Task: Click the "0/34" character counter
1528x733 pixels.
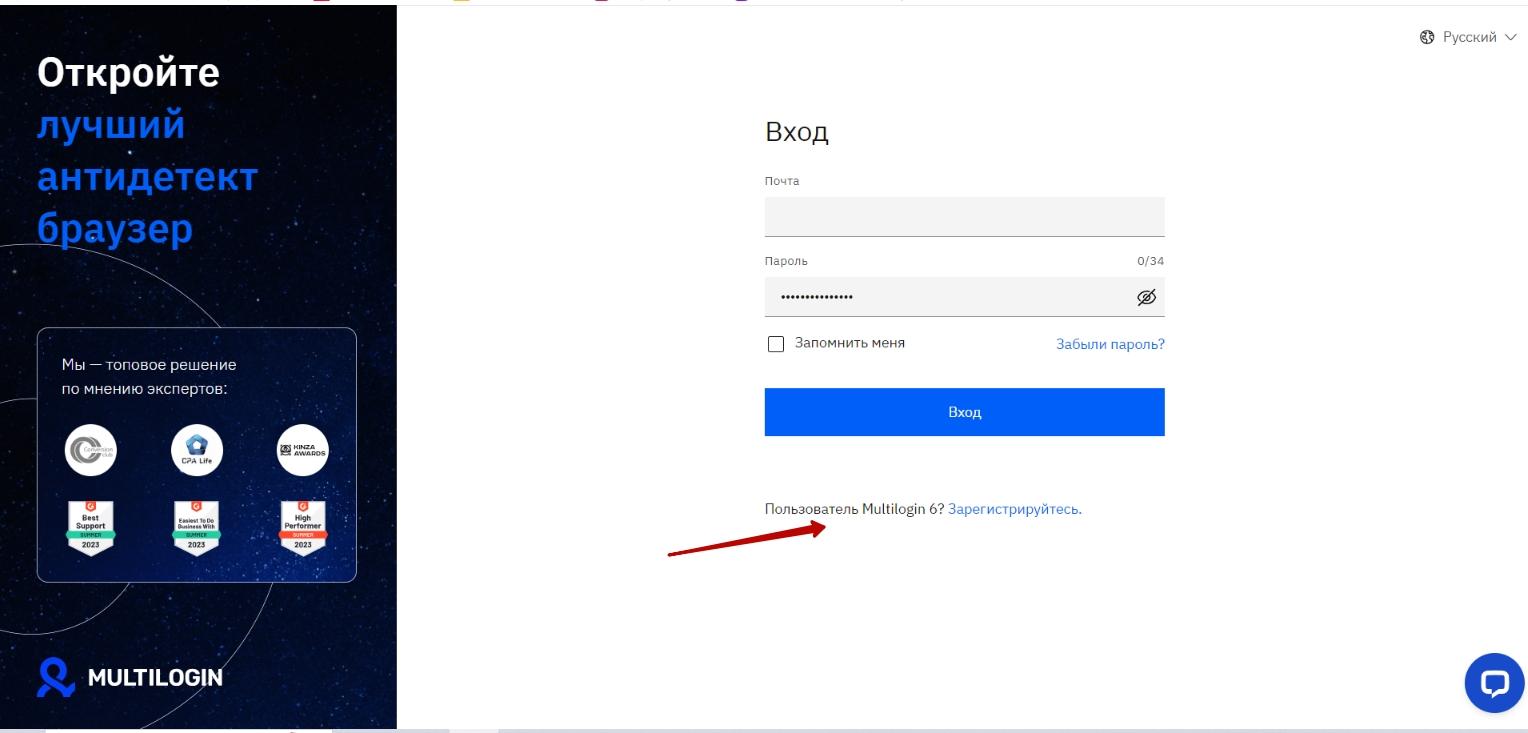Action: (x=1150, y=261)
